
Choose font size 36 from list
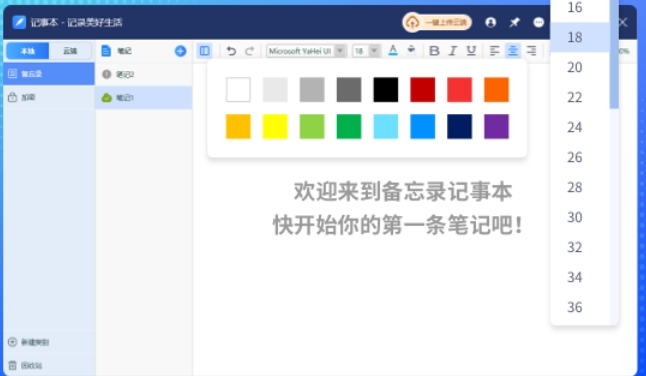point(580,307)
